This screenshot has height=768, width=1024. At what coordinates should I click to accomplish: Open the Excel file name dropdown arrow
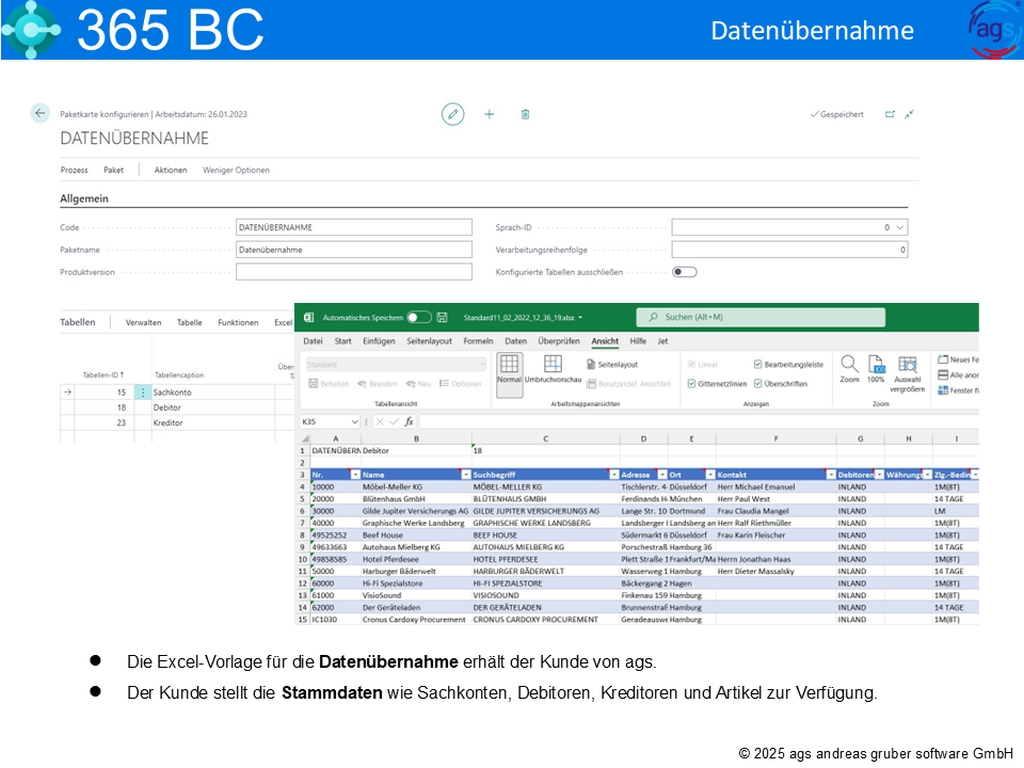(x=580, y=318)
